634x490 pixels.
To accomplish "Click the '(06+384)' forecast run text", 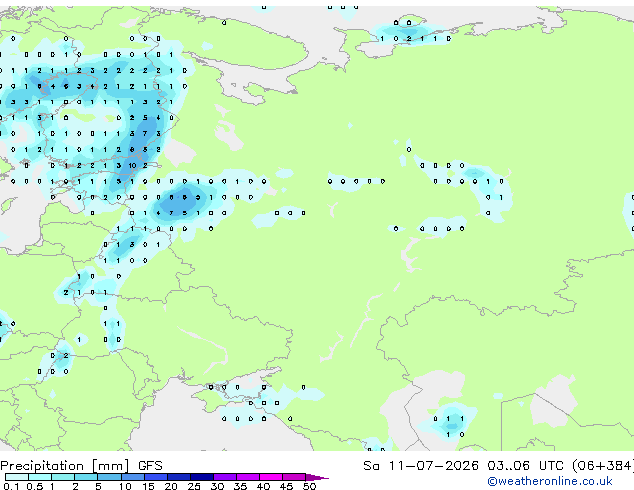I will click(x=603, y=466).
